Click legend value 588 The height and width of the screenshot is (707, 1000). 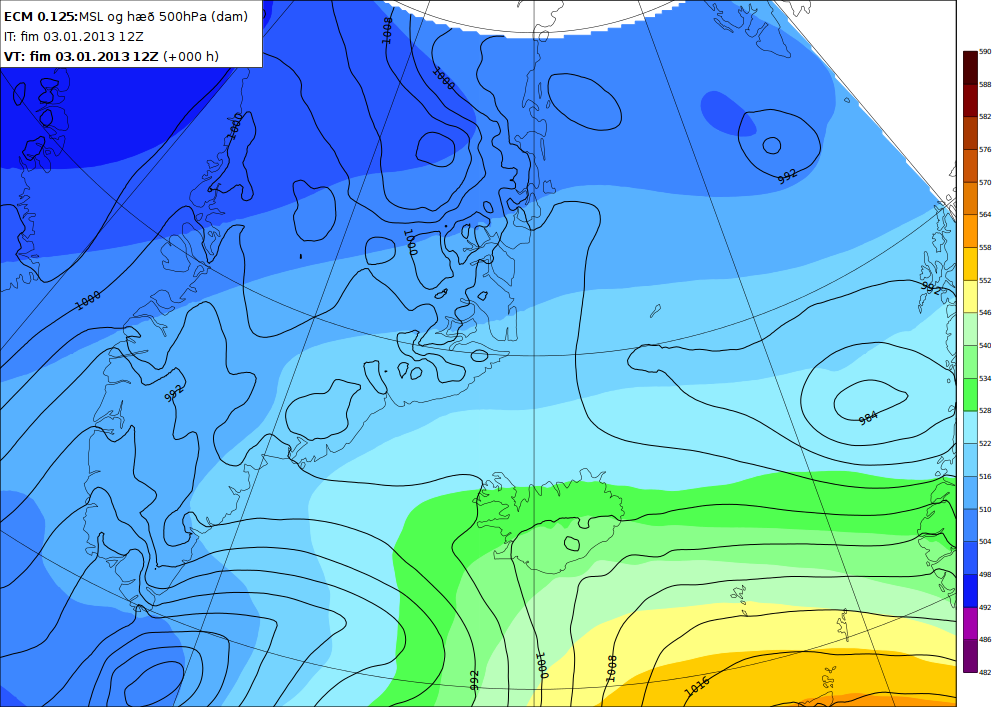click(985, 84)
